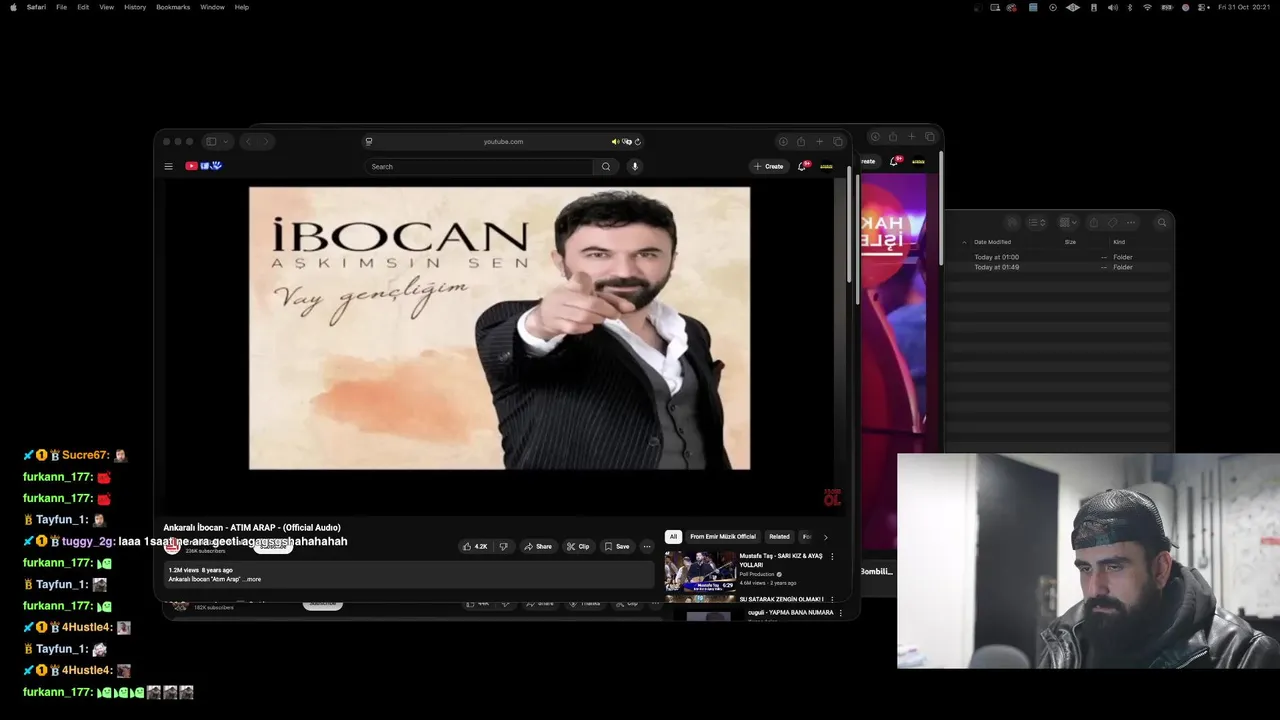Screen dimensions: 1280x720
Task: Open the sidebar dropdown chevron in Safari
Action: pyautogui.click(x=226, y=142)
